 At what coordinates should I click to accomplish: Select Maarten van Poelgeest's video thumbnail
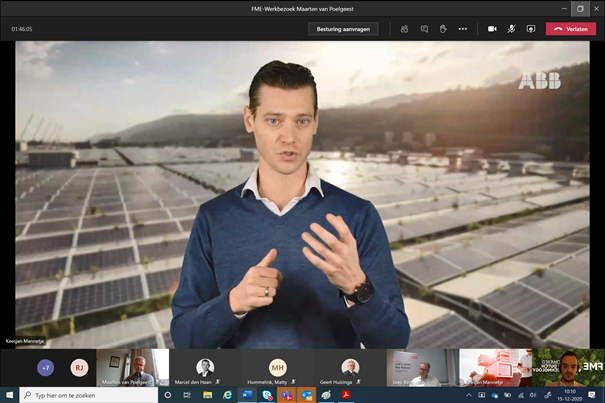(132, 368)
